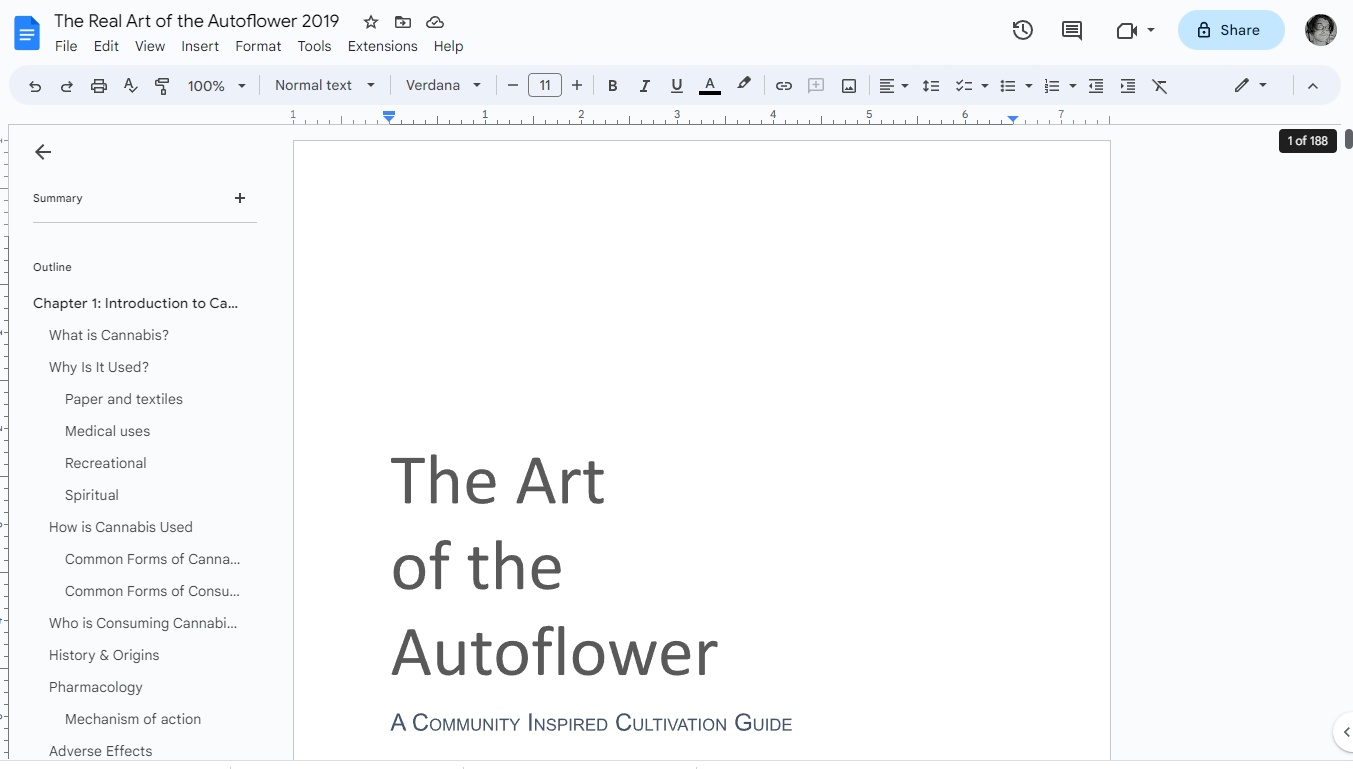Expand the bulleted list options arrow
Viewport: 1353px width, 769px height.
(1029, 86)
